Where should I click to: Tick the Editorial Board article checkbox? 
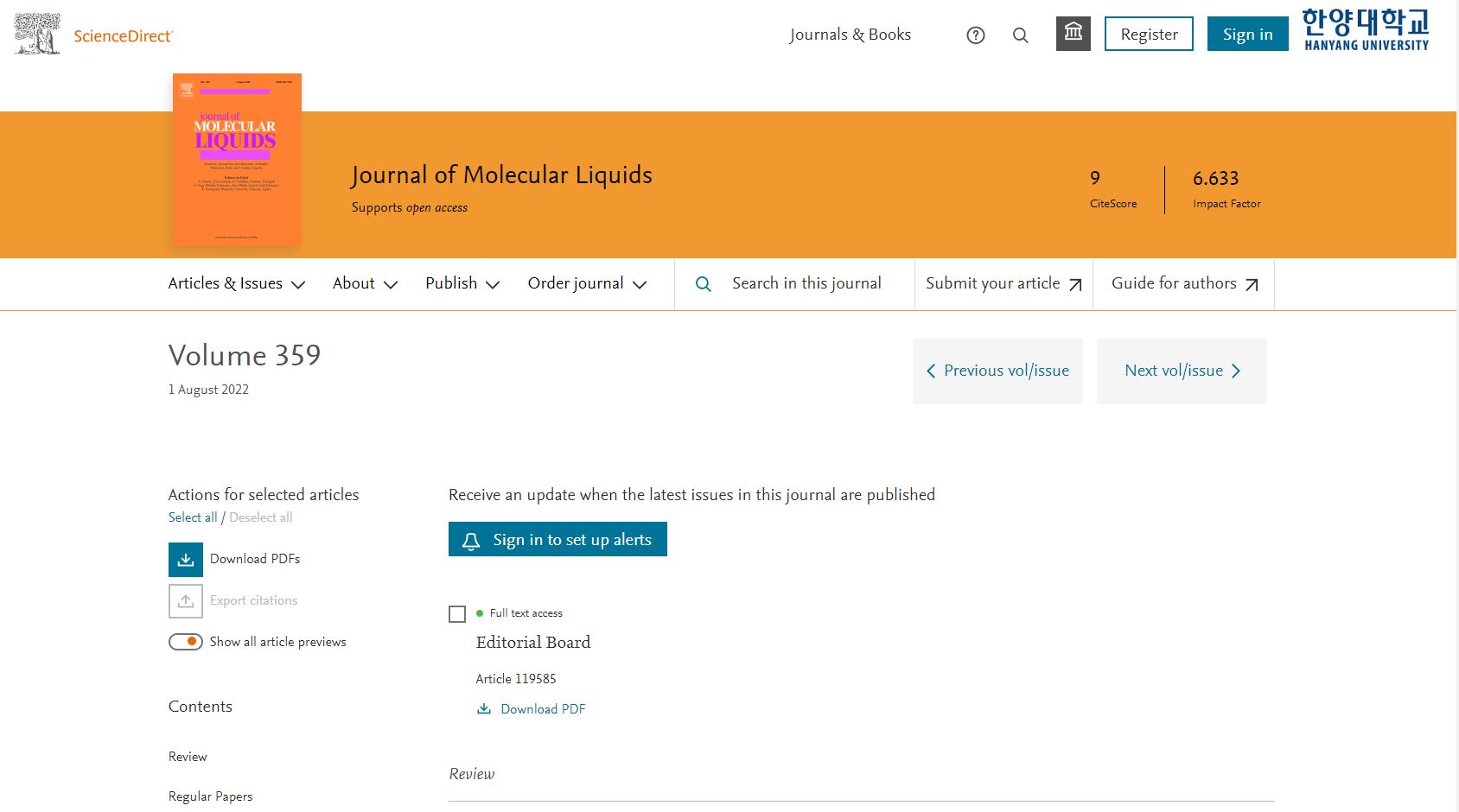[x=457, y=614]
